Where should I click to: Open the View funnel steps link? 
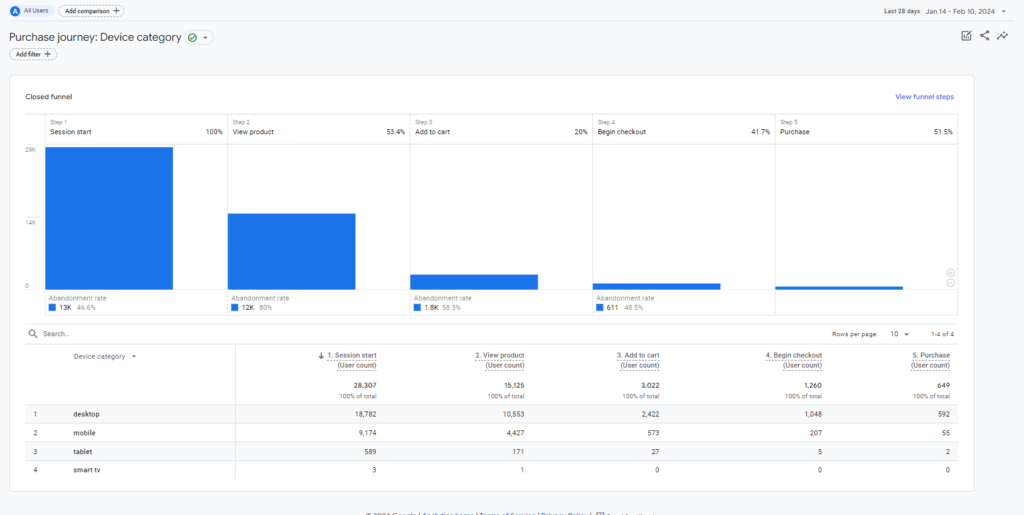click(x=924, y=97)
